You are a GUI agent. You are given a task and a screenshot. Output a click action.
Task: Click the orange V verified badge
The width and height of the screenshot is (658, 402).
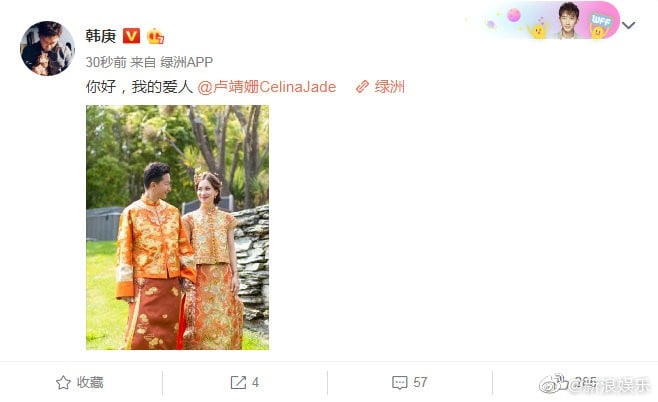[131, 36]
